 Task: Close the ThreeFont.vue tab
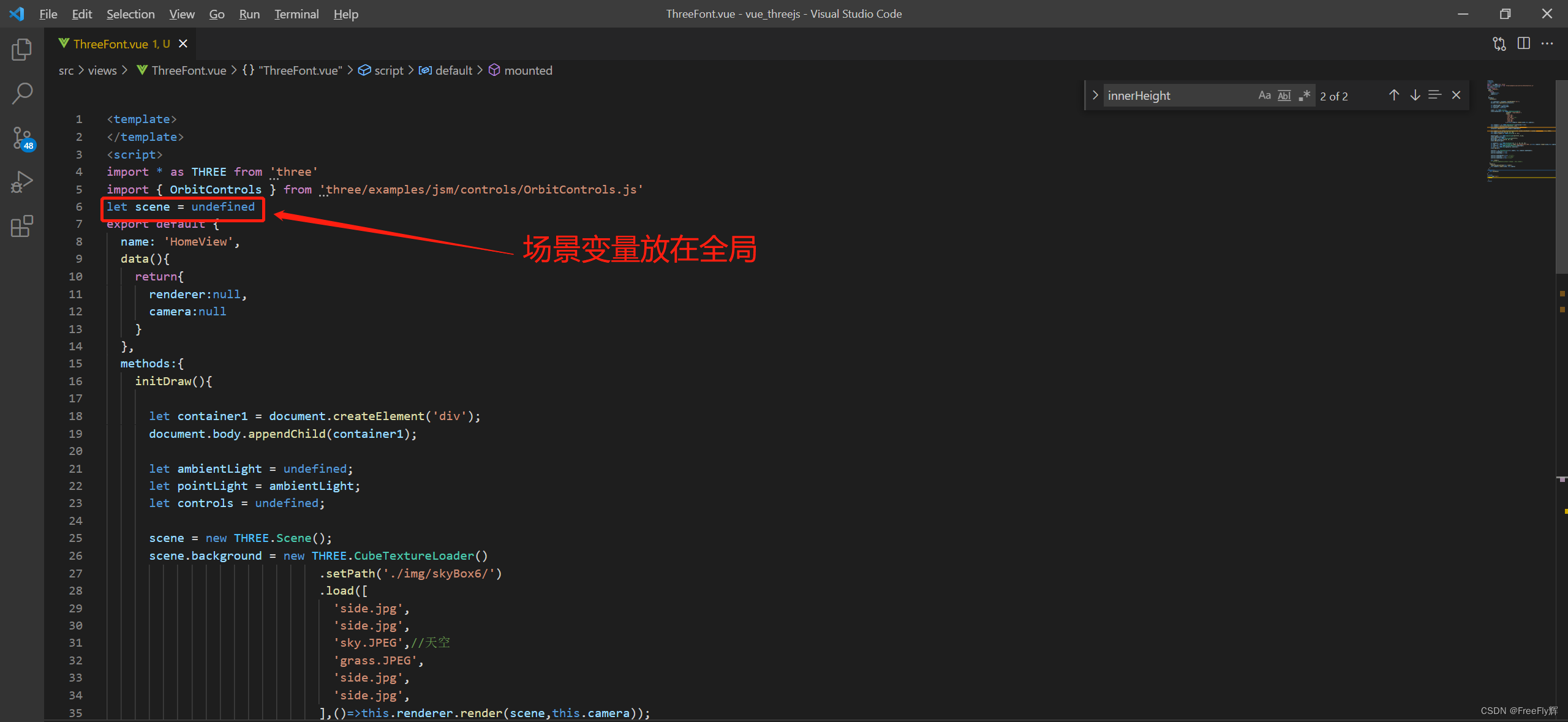pyautogui.click(x=183, y=43)
